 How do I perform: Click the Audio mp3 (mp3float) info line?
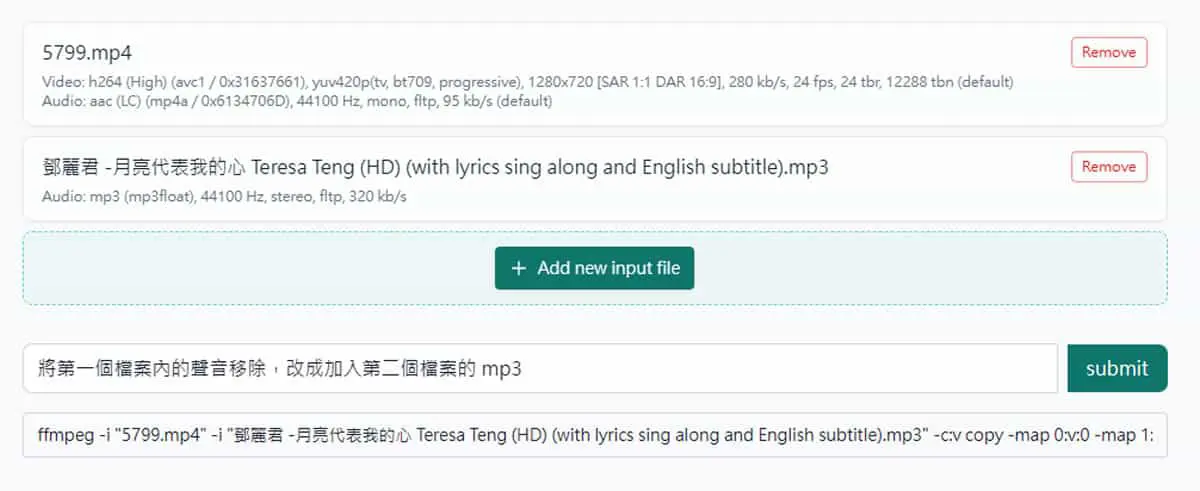[x=225, y=197]
